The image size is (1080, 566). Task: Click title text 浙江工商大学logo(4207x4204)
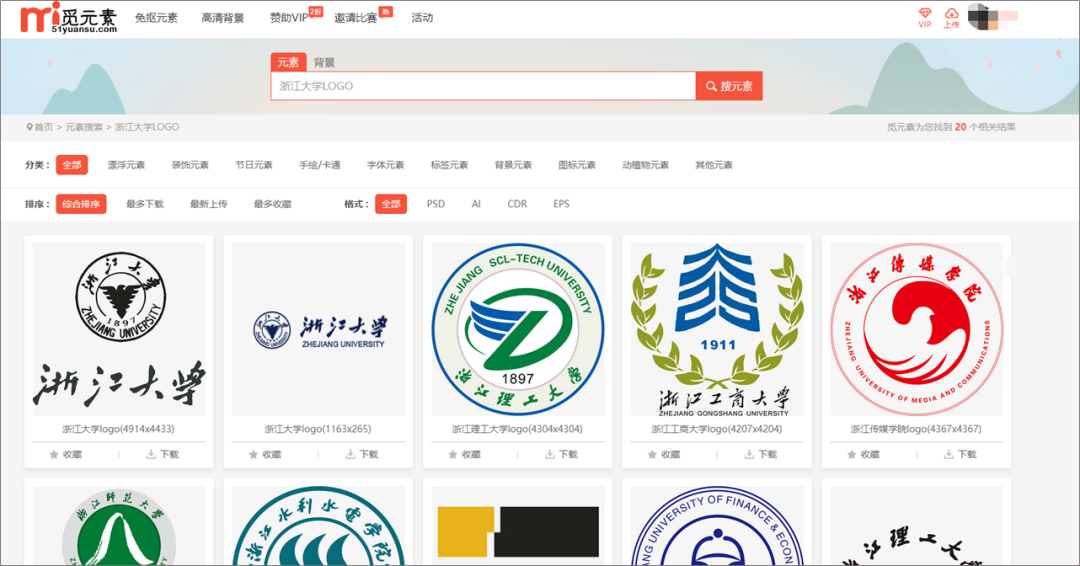(717, 429)
